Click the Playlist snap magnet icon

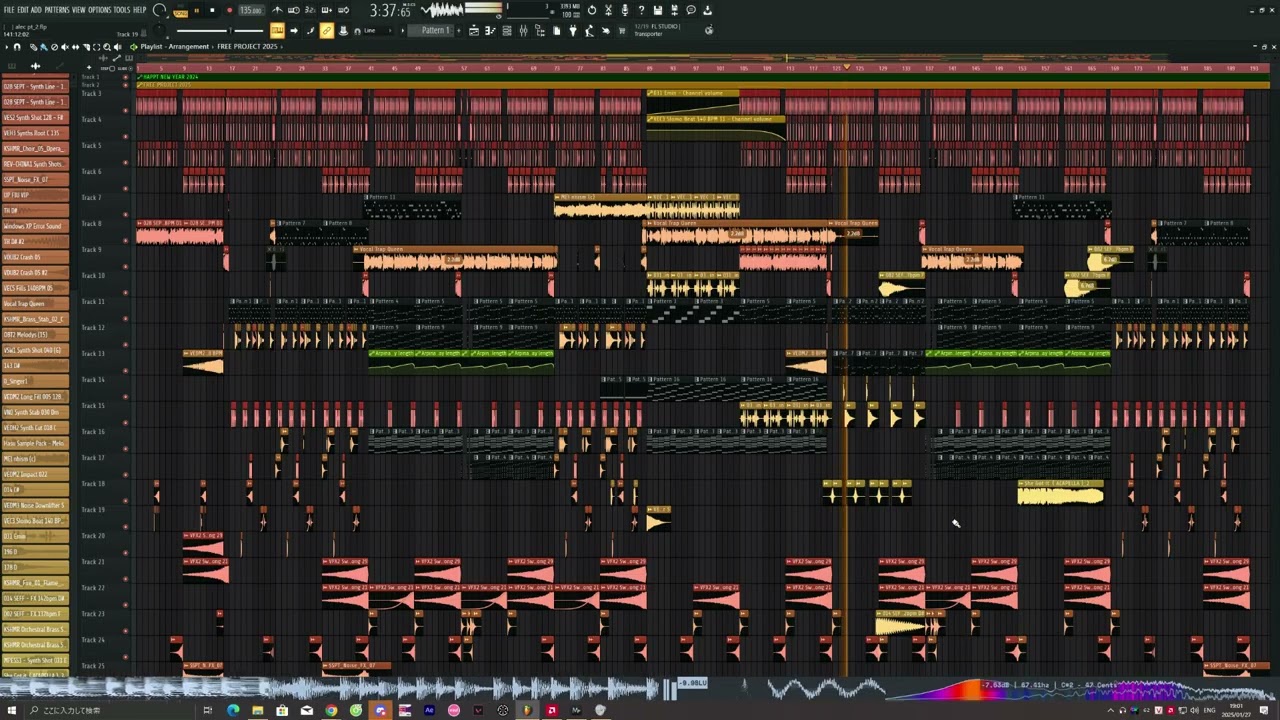point(17,47)
